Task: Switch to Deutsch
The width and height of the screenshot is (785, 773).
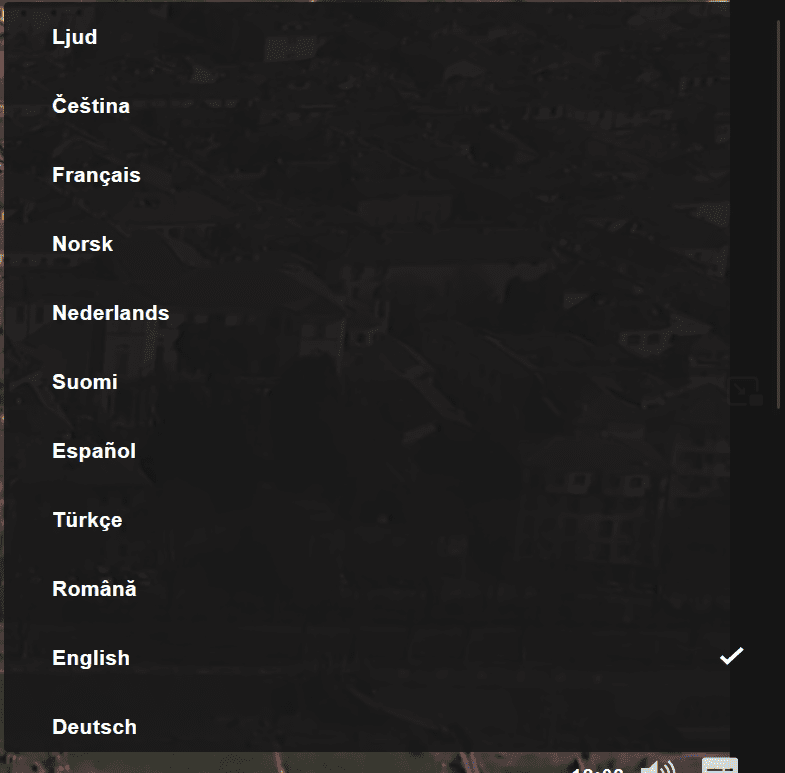Action: (x=94, y=727)
